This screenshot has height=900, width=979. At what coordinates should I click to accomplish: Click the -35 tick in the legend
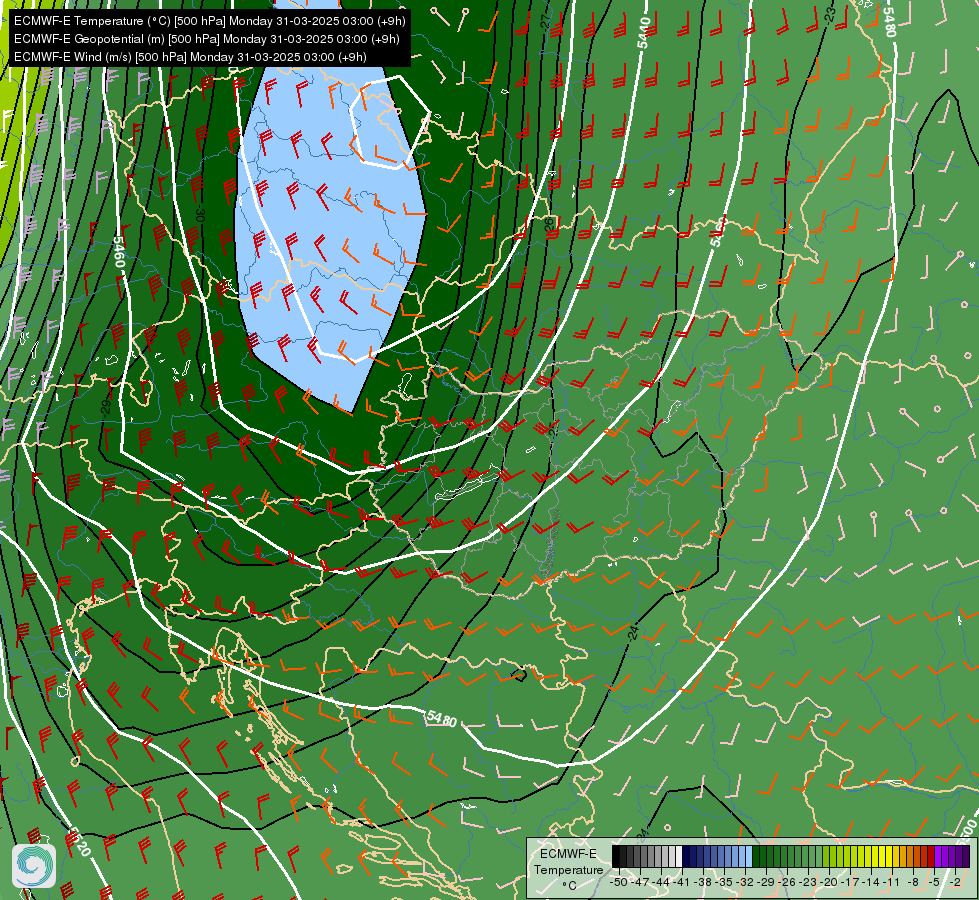coord(724,882)
